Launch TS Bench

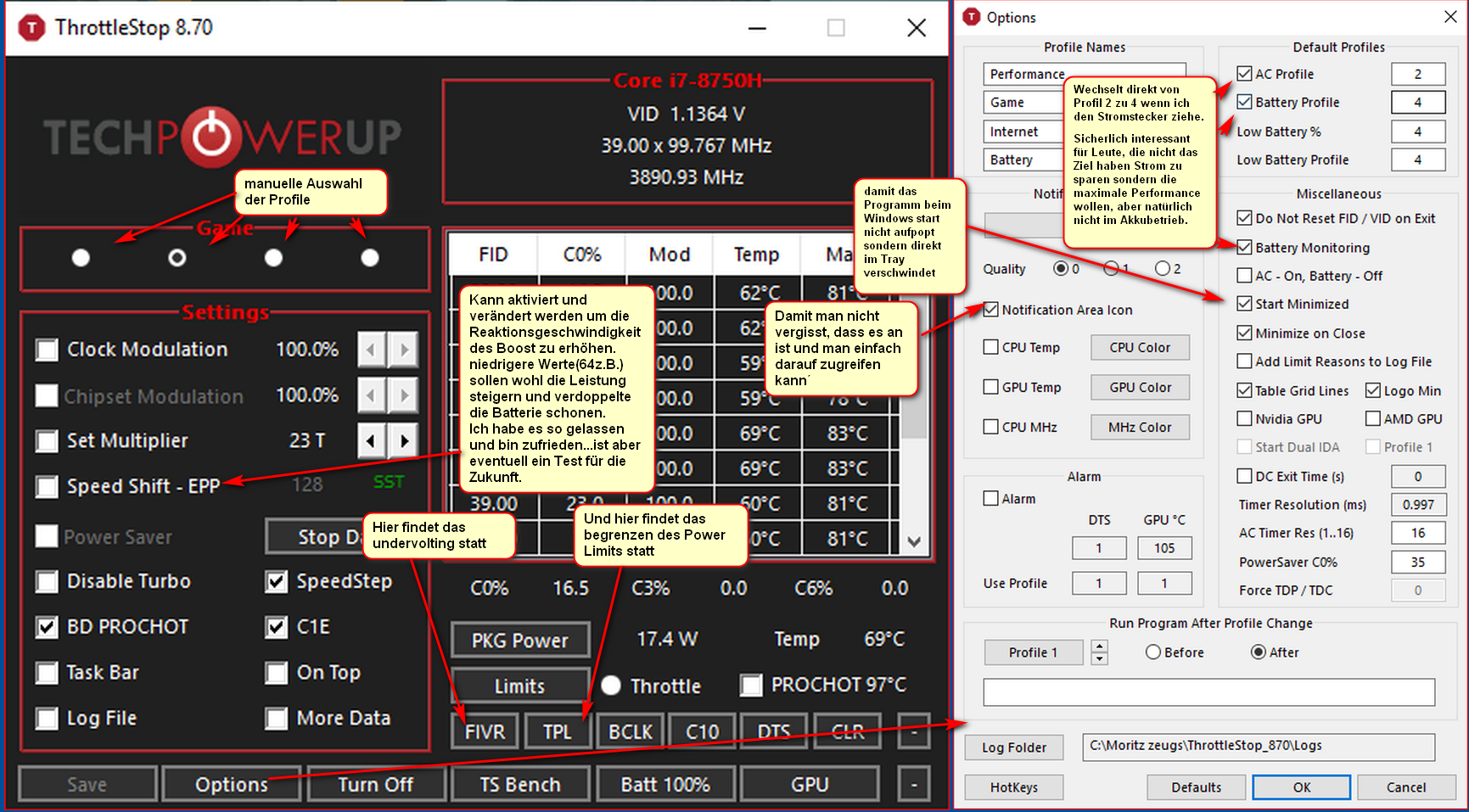click(x=520, y=785)
